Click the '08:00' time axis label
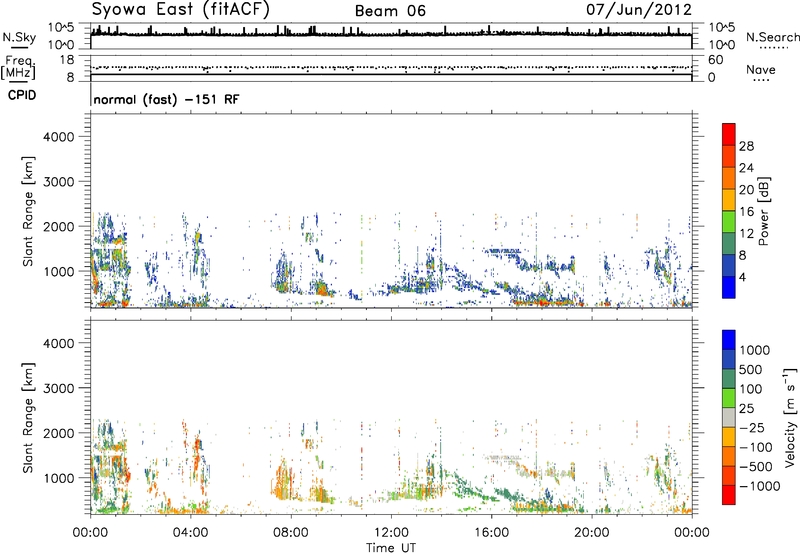800x554 pixels. [x=290, y=533]
